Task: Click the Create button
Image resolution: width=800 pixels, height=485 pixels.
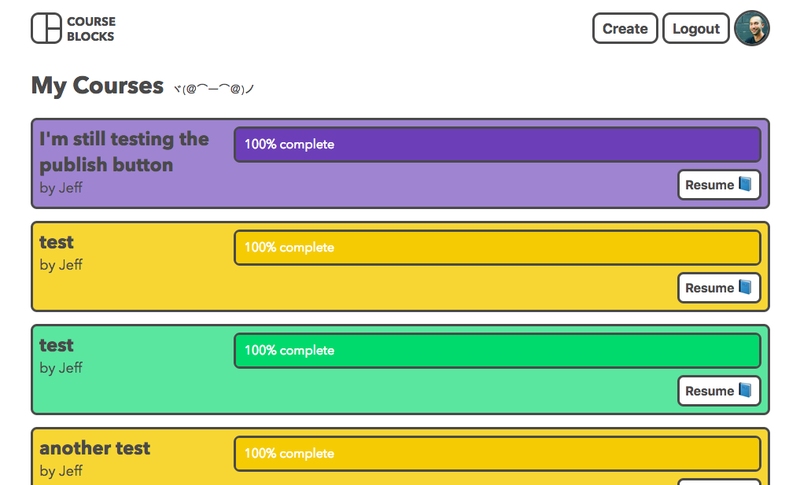Action: [625, 29]
